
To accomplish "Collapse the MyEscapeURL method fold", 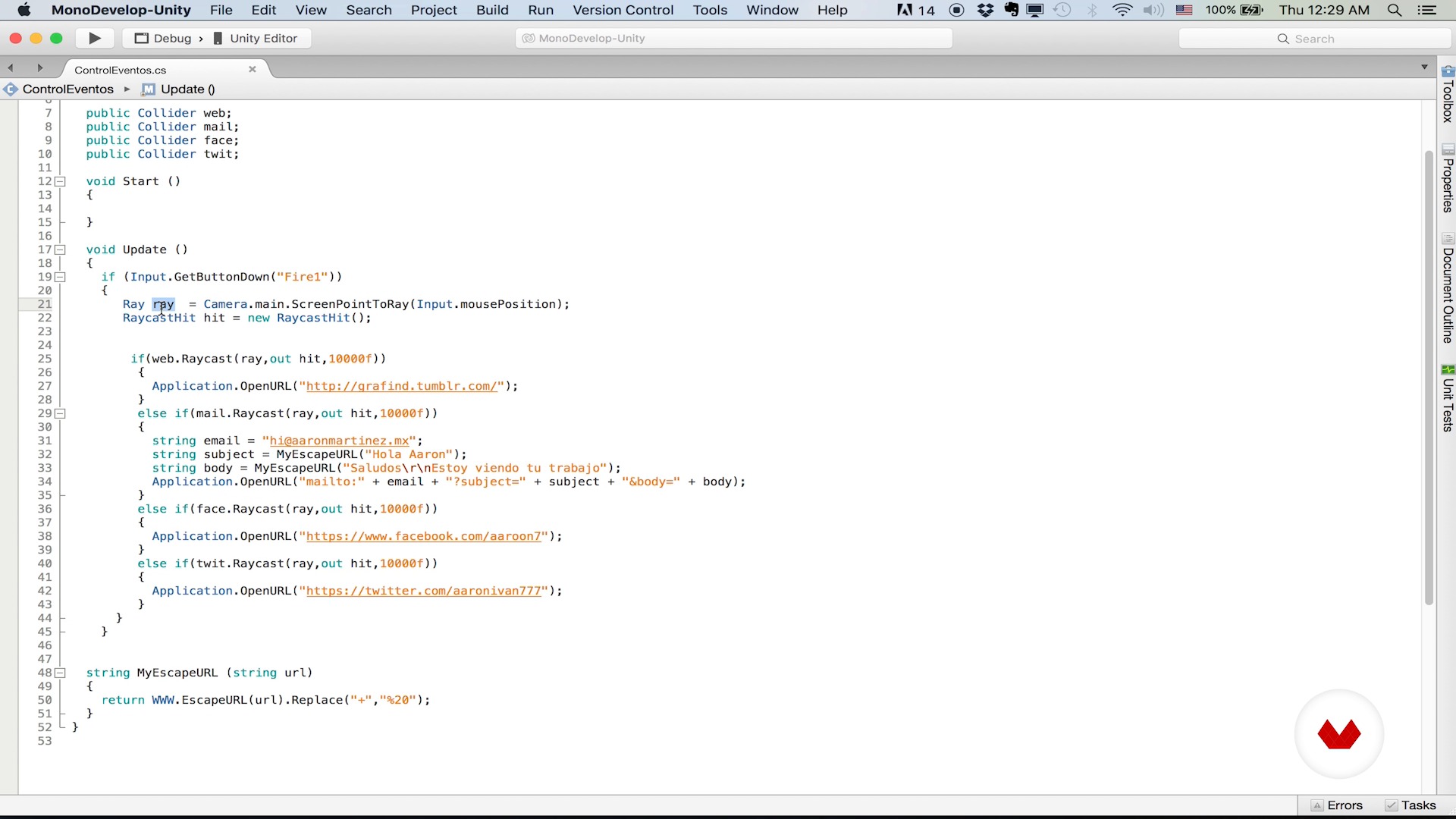I will [x=60, y=673].
